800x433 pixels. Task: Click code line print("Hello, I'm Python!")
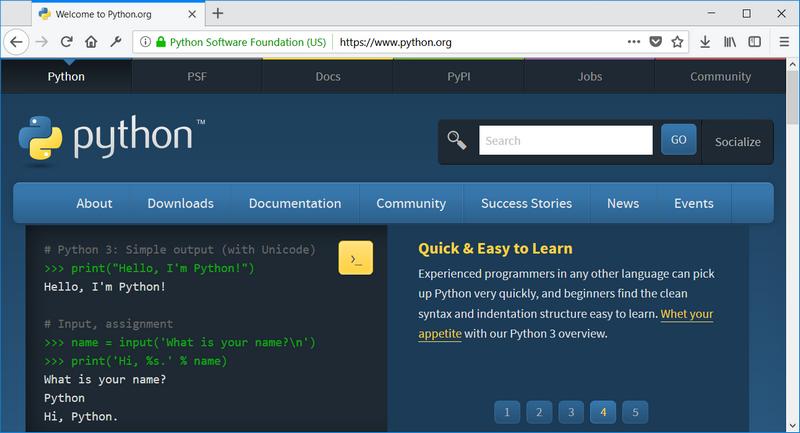tap(149, 268)
